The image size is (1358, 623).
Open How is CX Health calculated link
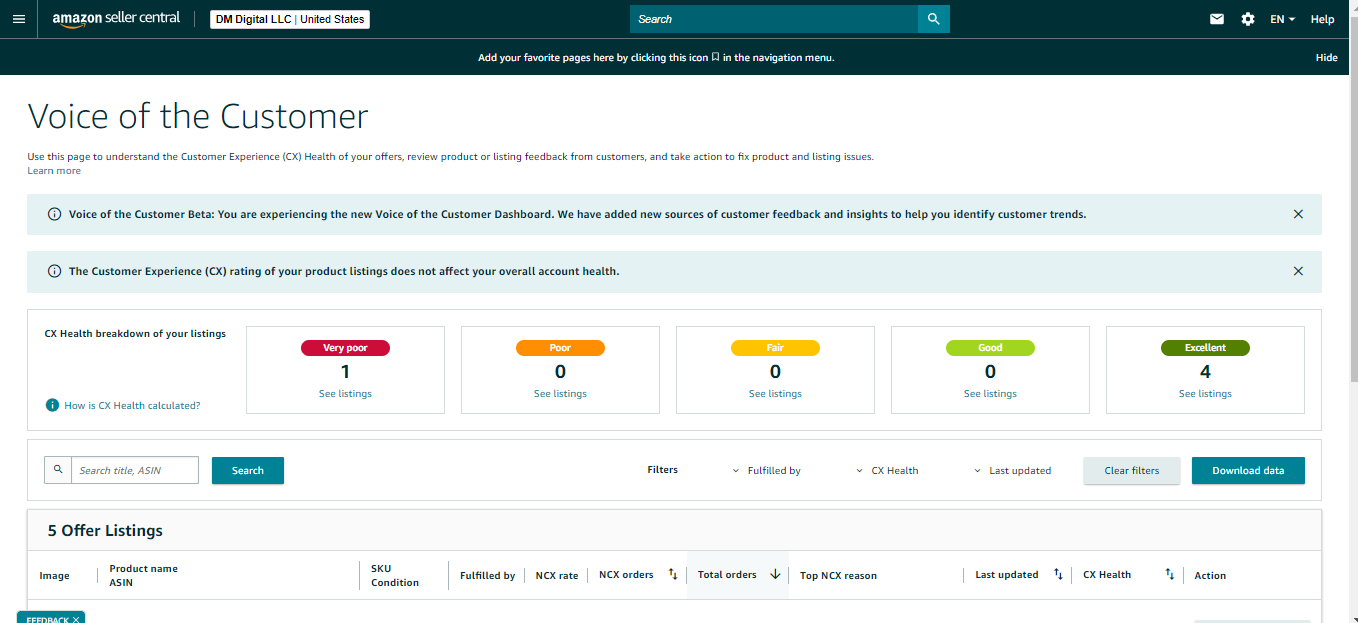132,406
